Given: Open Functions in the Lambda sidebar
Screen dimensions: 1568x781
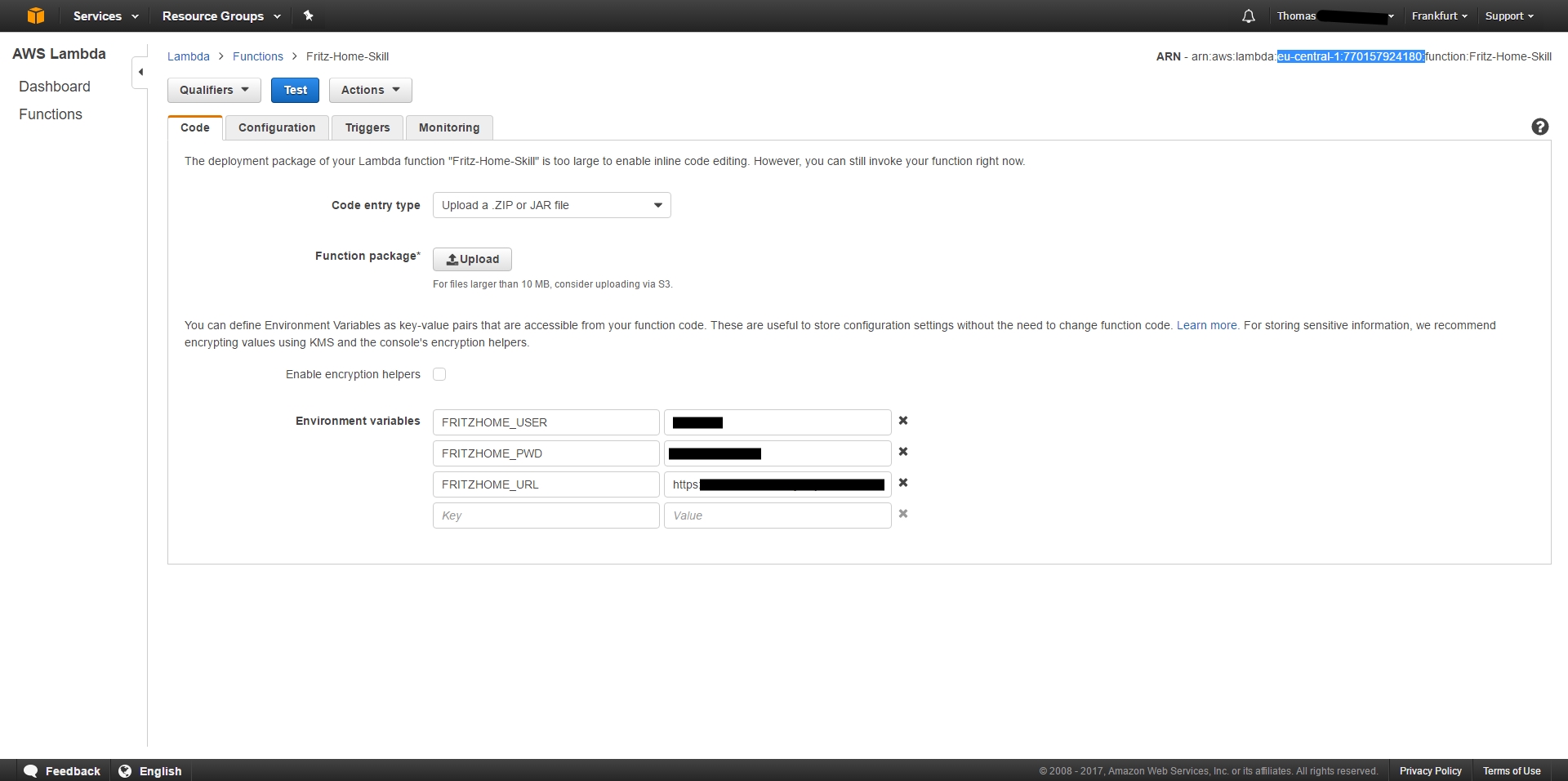Looking at the screenshot, I should tap(51, 114).
